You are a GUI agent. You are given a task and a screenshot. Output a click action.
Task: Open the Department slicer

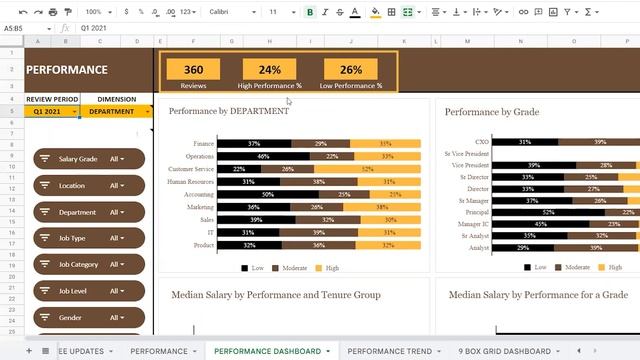(89, 212)
